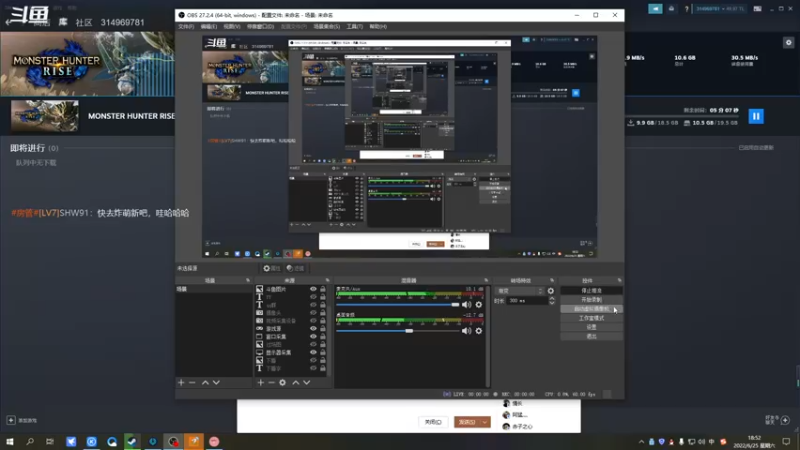Mute the 麦克风/Aux speaker icon
Image resolution: width=800 pixels, height=450 pixels.
point(466,305)
